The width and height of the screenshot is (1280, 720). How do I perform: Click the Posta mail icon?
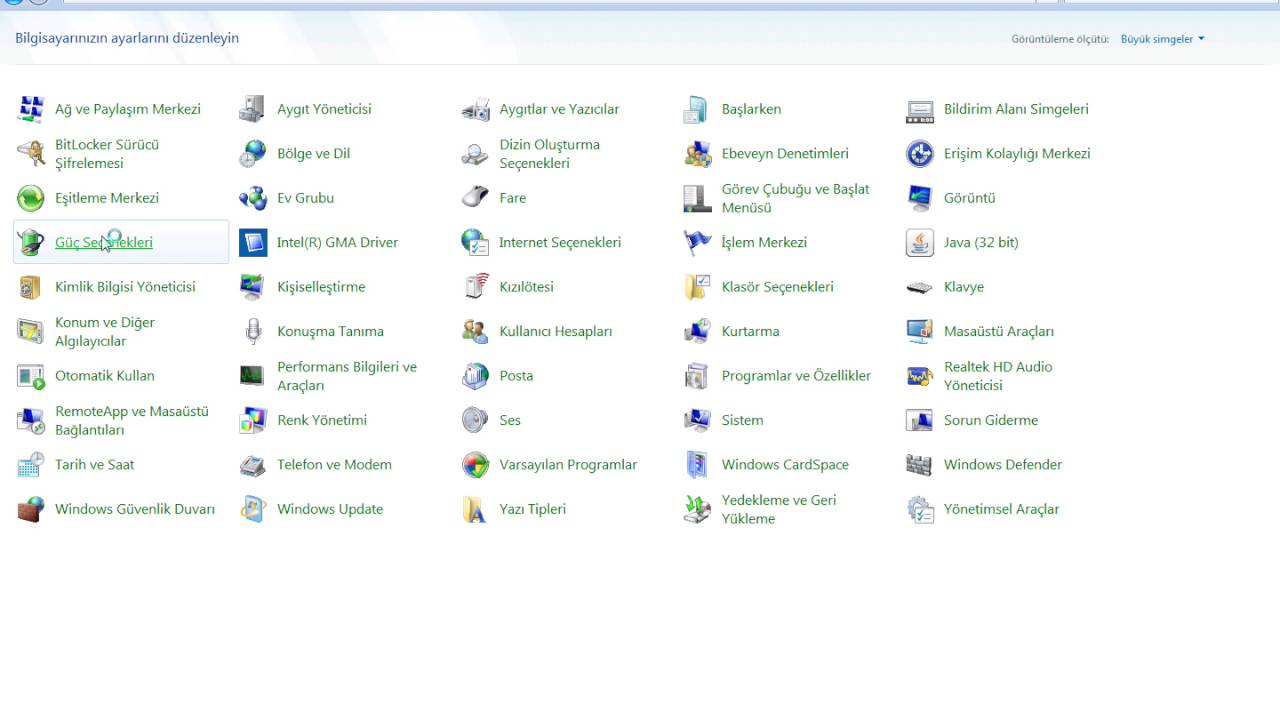475,376
